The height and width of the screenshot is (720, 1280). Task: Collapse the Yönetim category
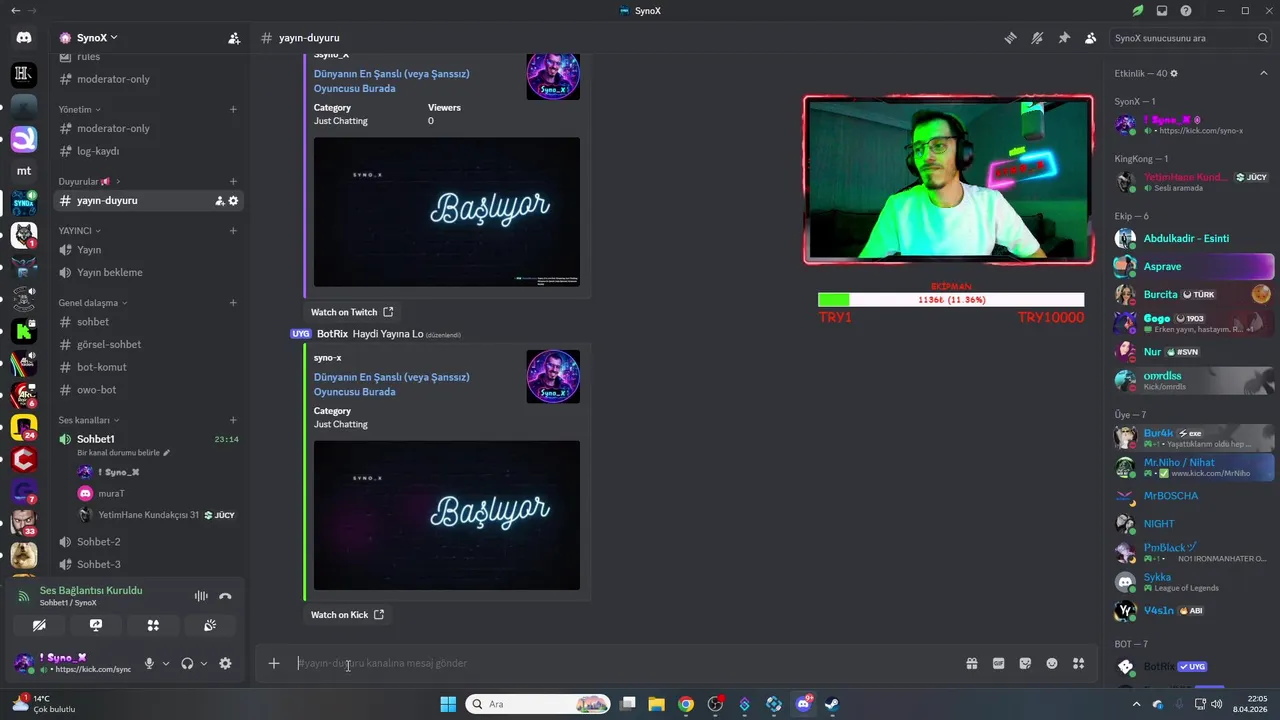click(80, 109)
